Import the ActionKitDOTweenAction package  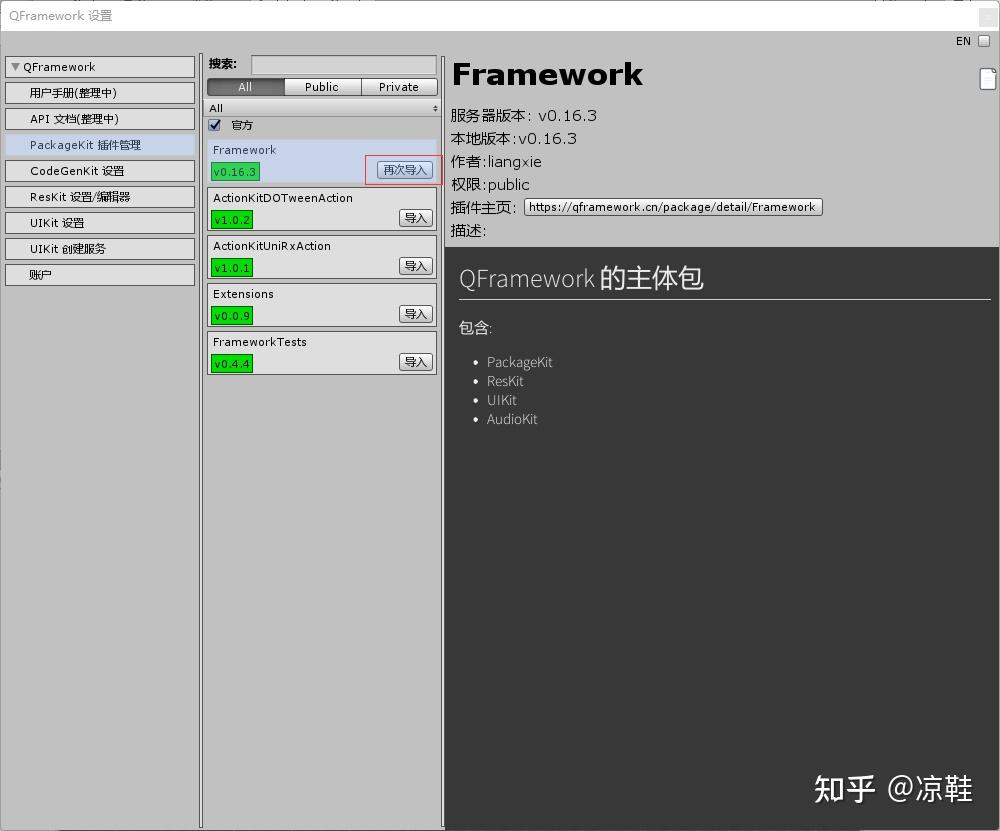point(415,218)
